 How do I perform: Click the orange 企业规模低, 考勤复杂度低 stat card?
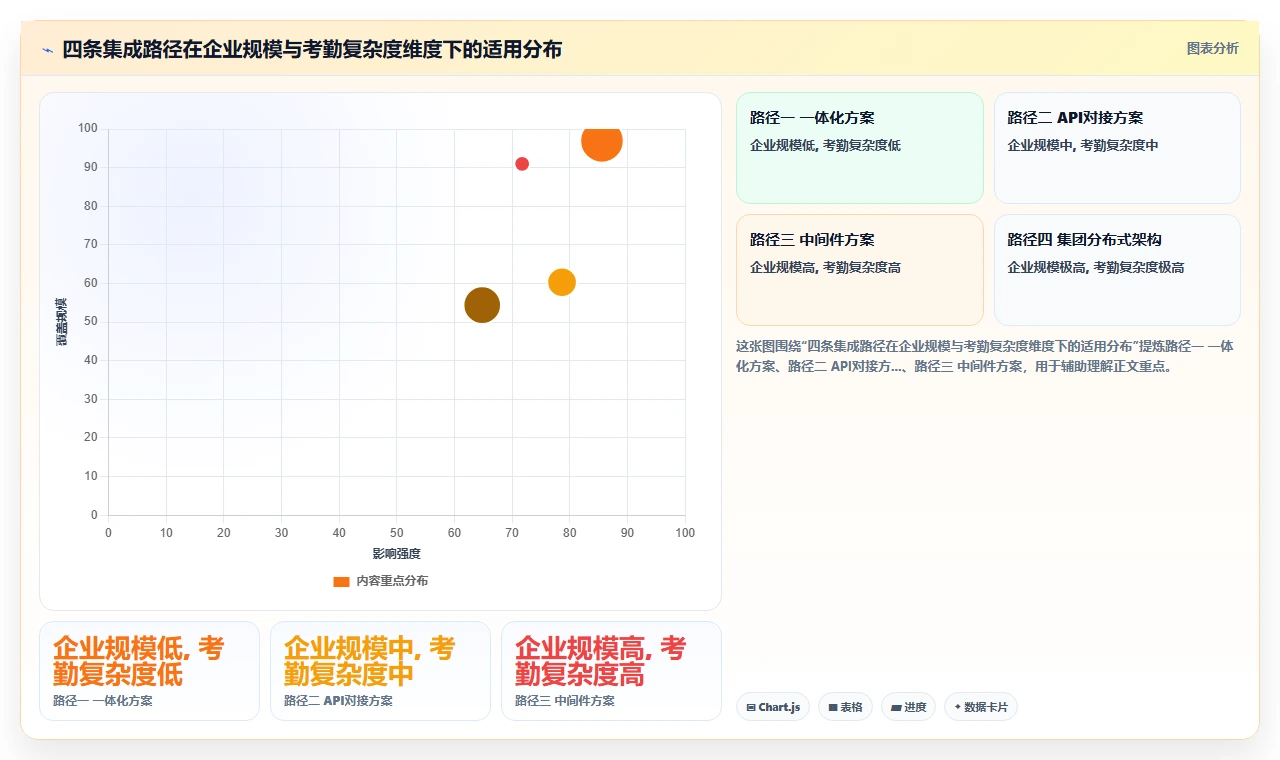click(x=149, y=671)
